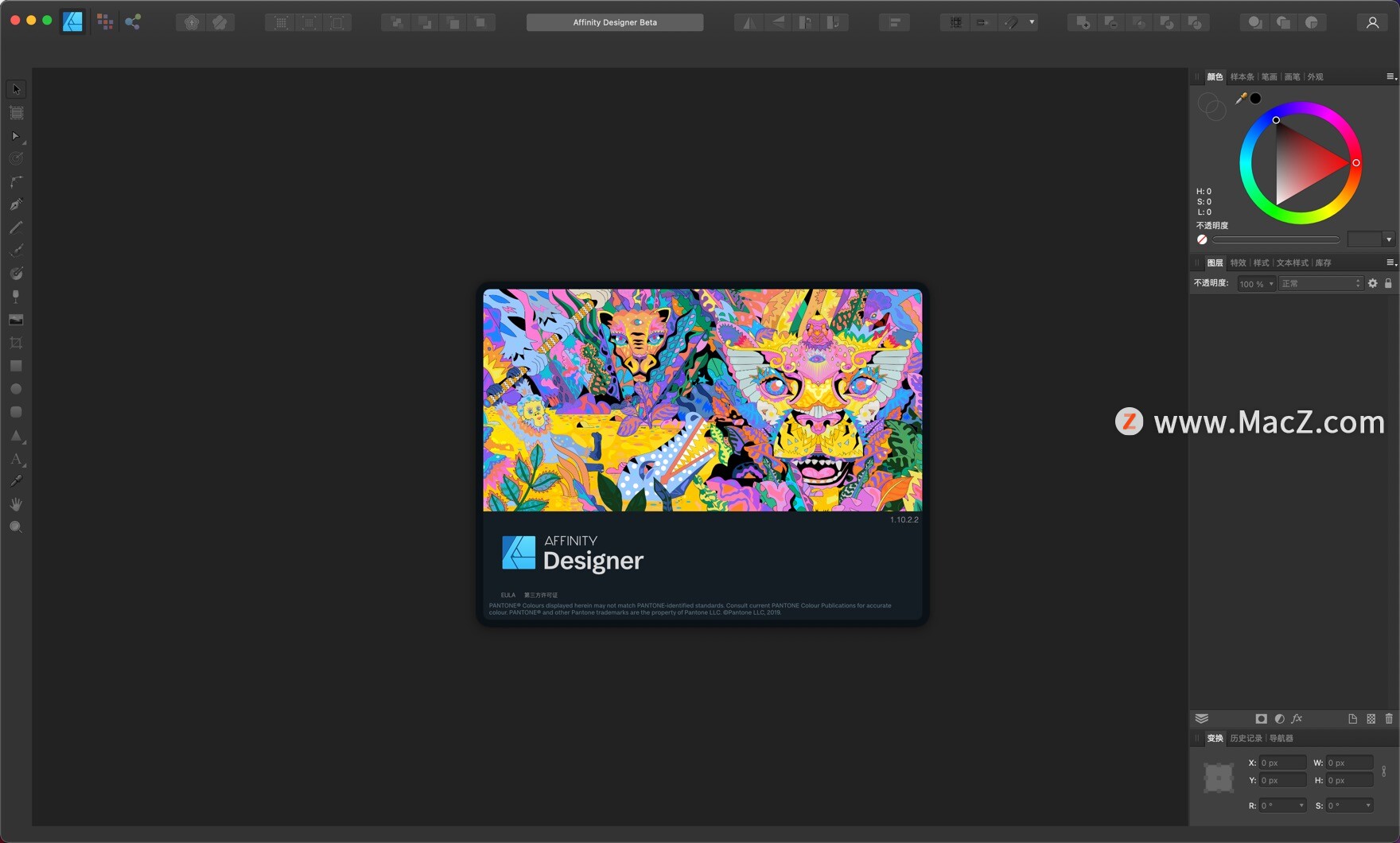Select the View hand tool
Screen dimensions: 1400x843
(16, 504)
